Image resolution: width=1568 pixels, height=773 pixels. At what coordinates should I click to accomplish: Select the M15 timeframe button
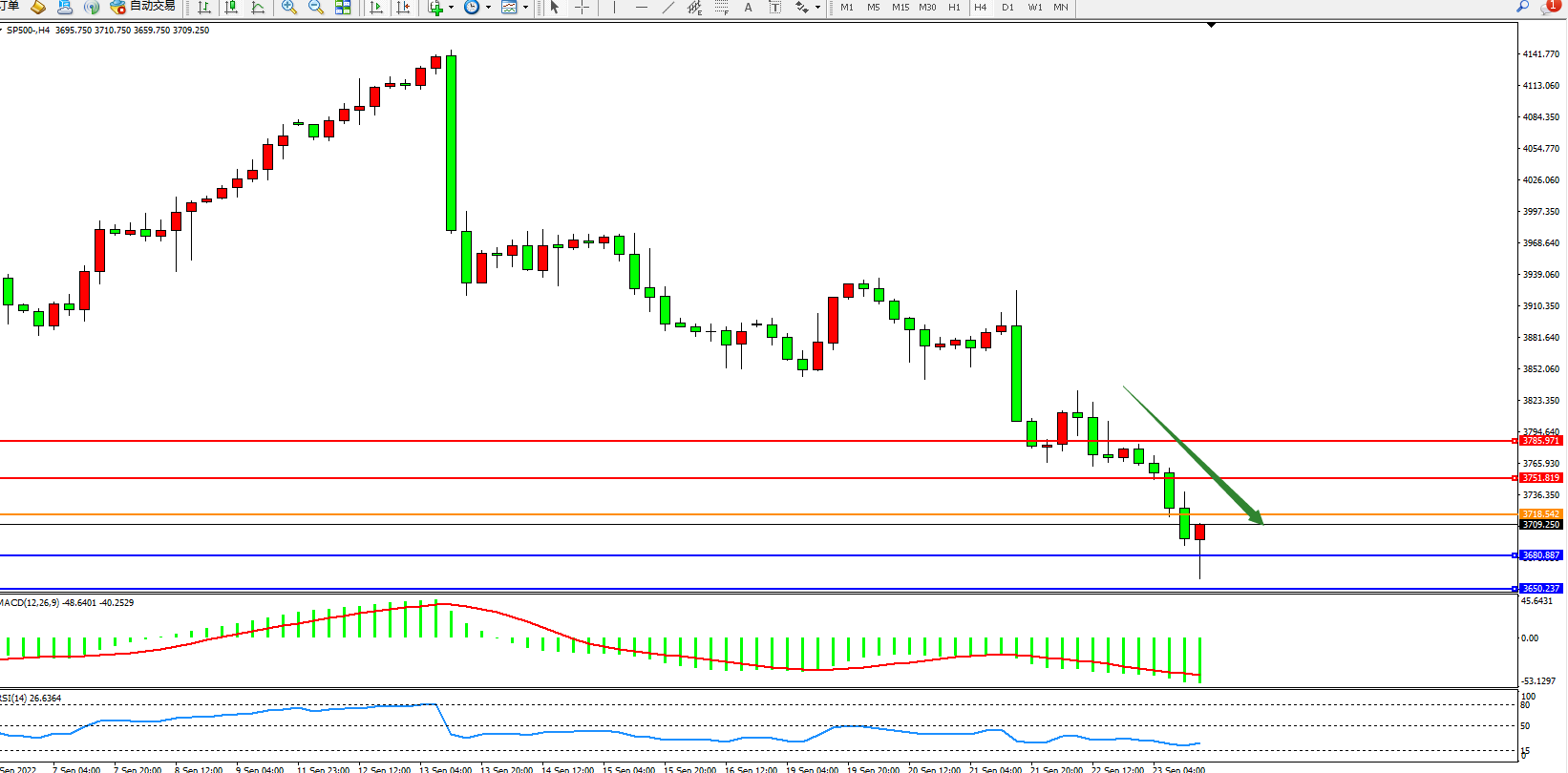coord(901,7)
